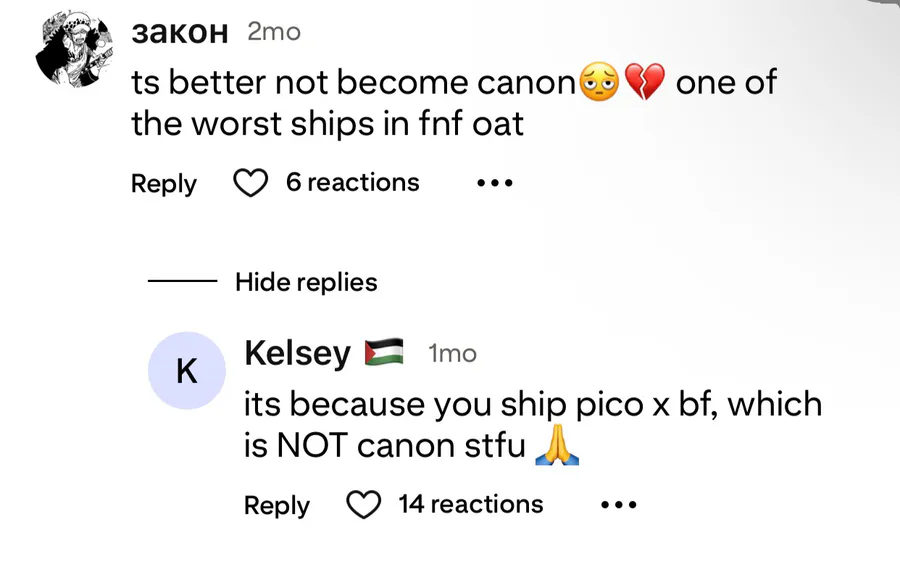The height and width of the screenshot is (585, 900).
Task: Click the 1mo timestamp on Kelsey's reply
Action: click(452, 354)
